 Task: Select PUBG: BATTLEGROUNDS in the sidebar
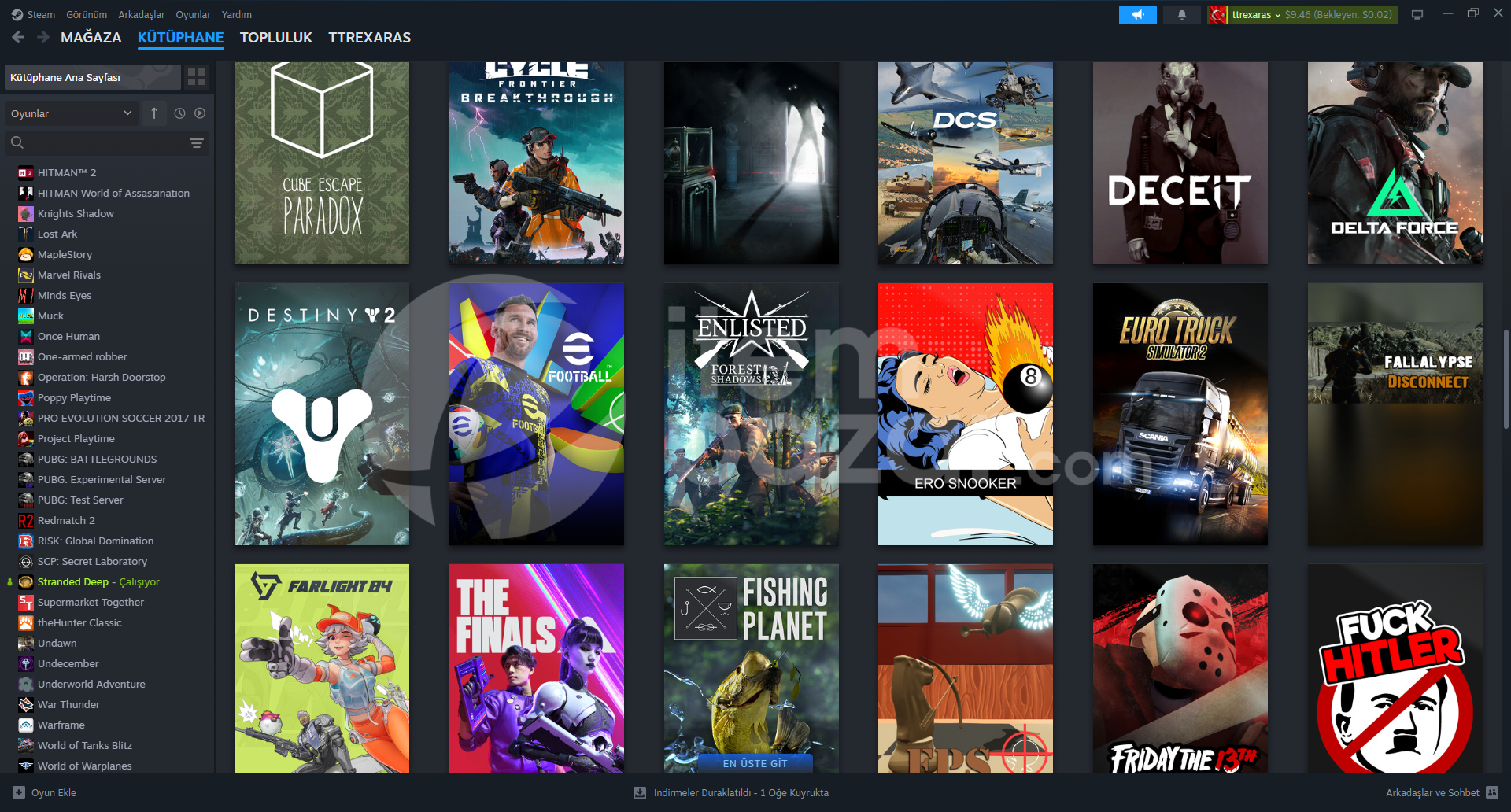coord(97,459)
